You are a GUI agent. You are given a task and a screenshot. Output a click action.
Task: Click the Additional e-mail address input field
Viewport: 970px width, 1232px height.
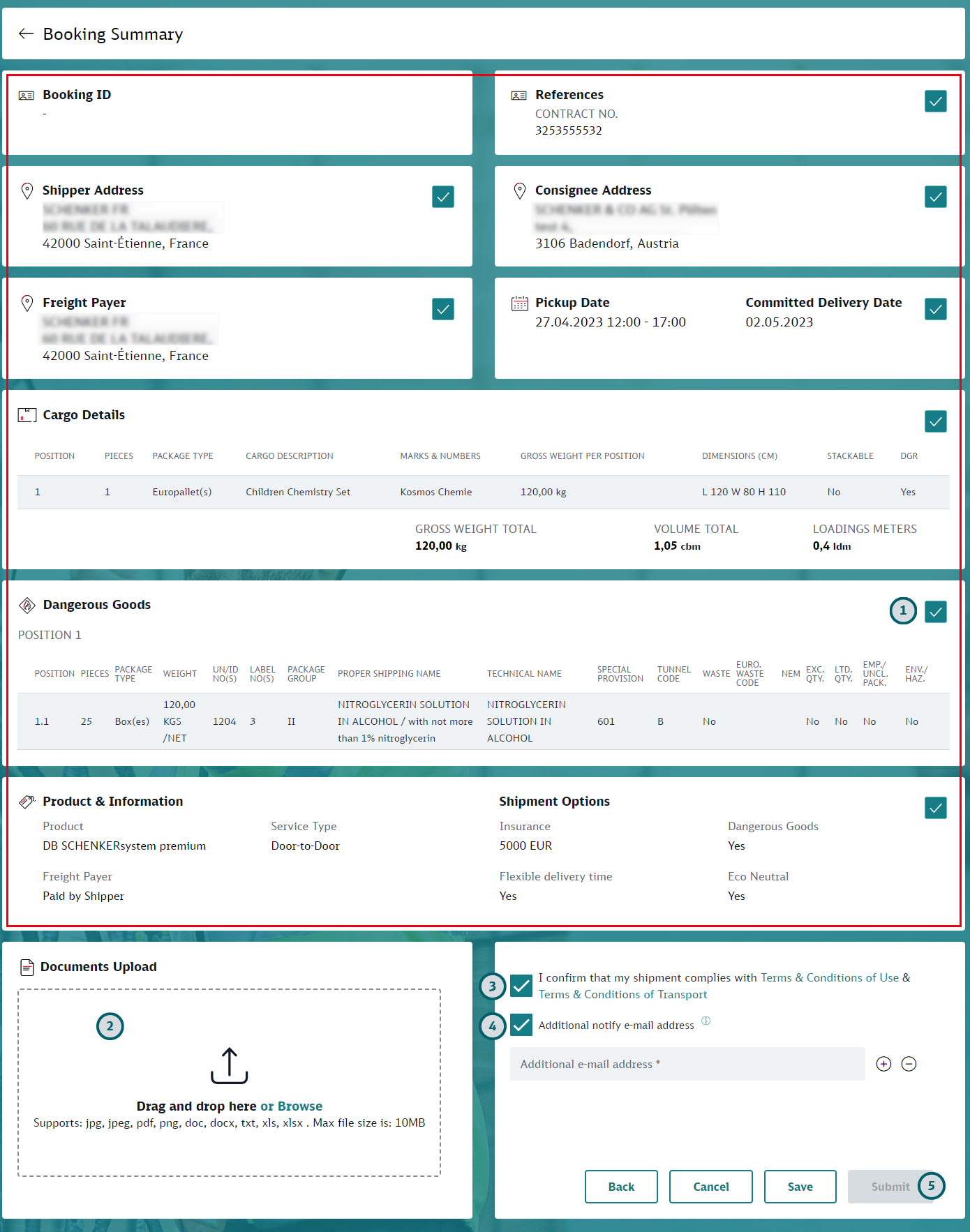pos(687,1064)
